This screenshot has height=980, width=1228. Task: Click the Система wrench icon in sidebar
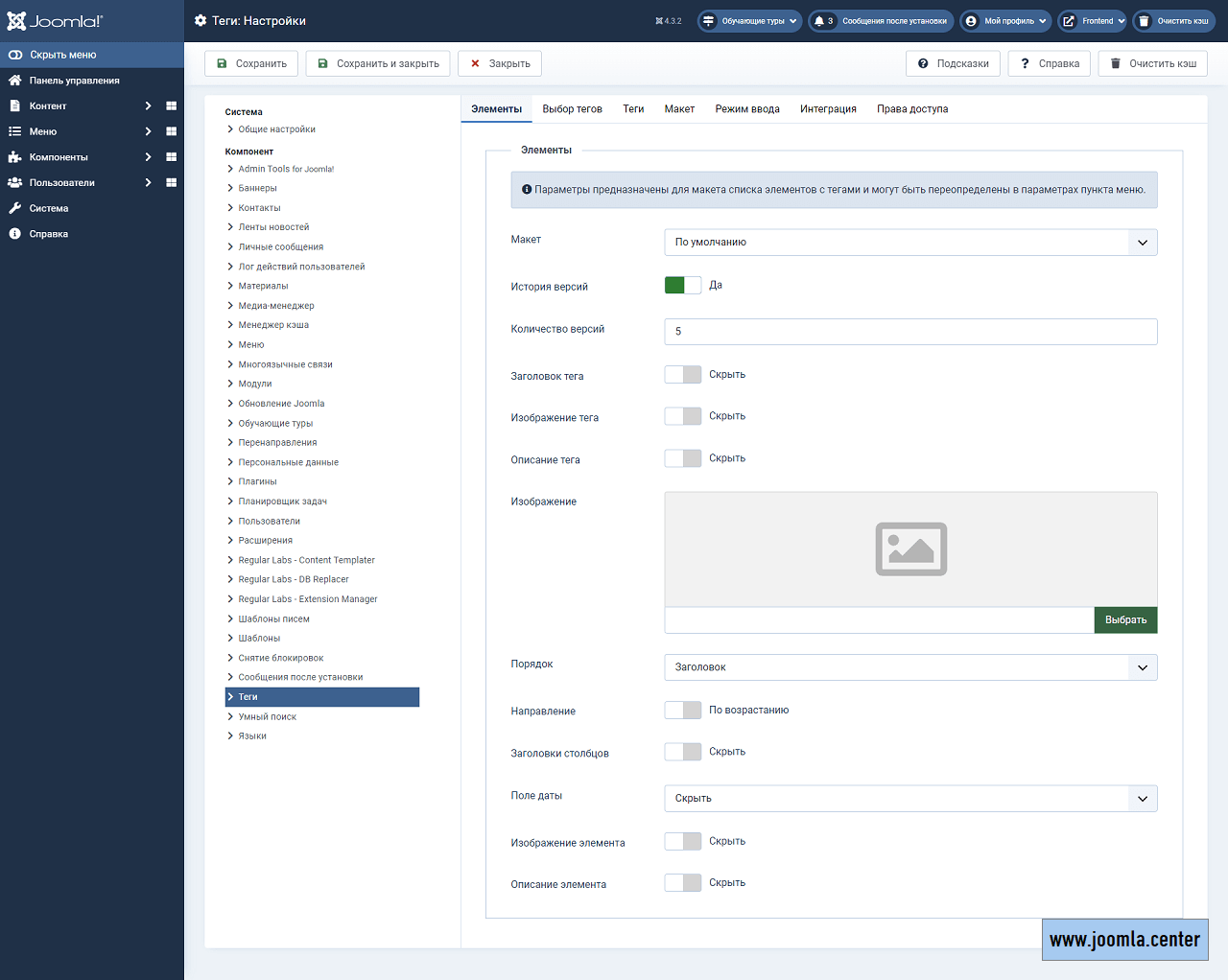15,208
